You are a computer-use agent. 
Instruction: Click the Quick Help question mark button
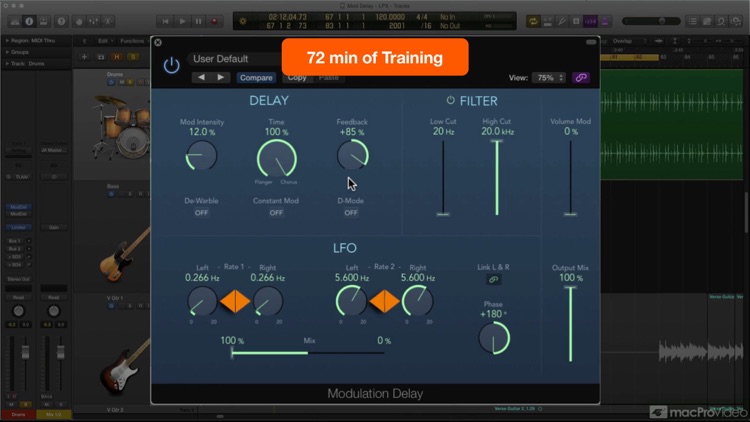tap(61, 22)
